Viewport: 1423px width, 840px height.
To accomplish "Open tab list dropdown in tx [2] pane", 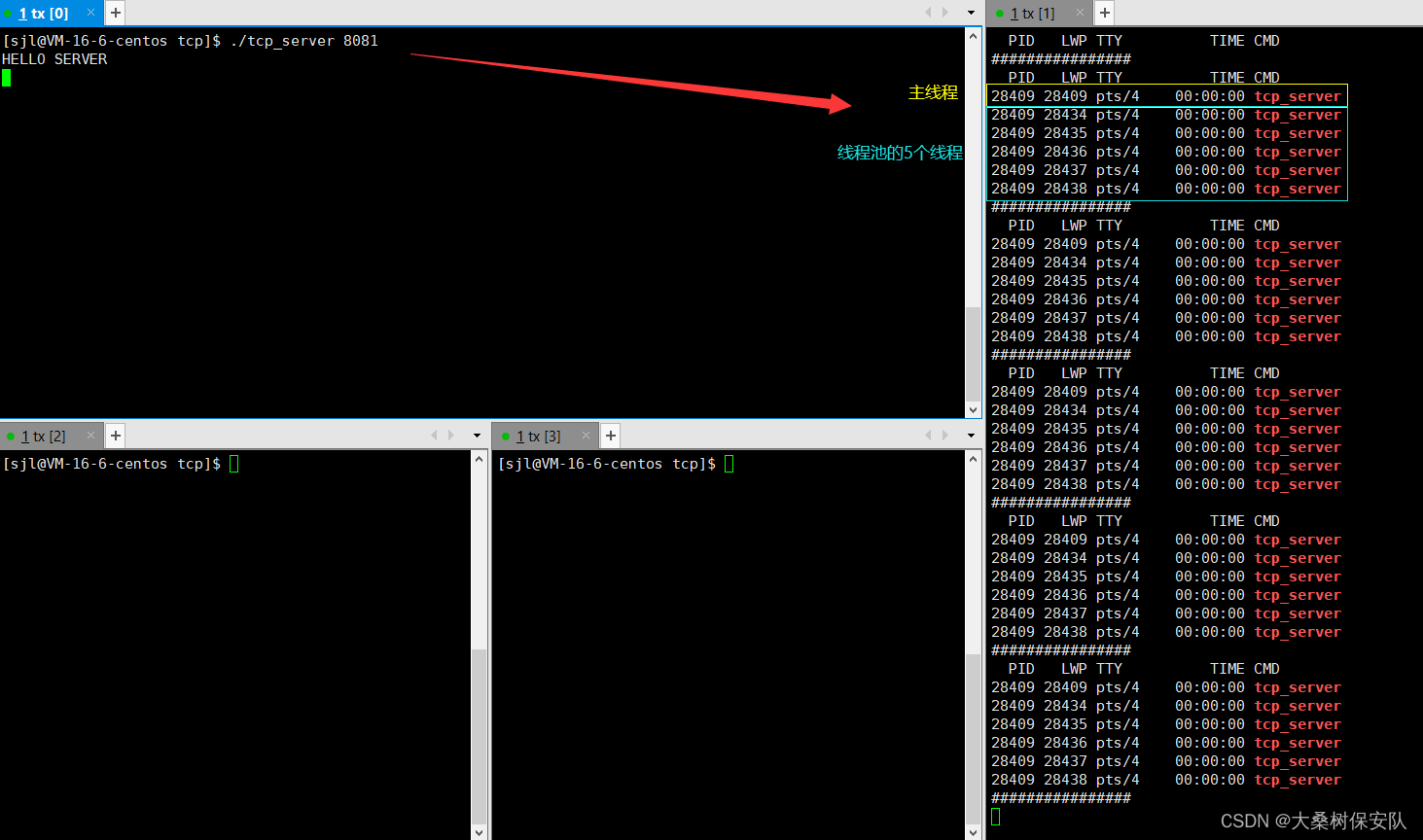I will tap(477, 437).
